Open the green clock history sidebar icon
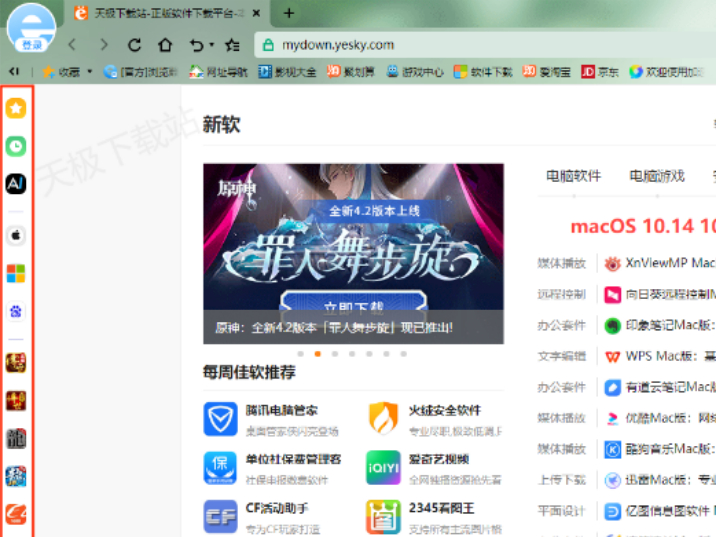This screenshot has width=716, height=537. [16, 146]
